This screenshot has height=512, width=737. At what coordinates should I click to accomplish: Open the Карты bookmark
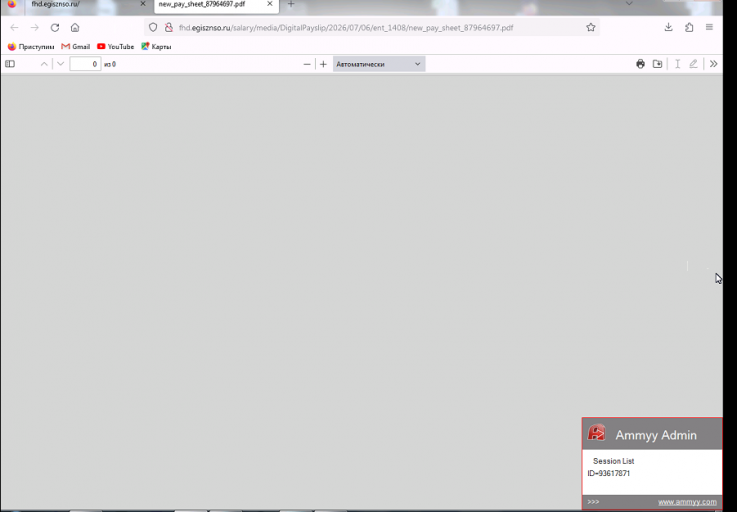coord(156,47)
